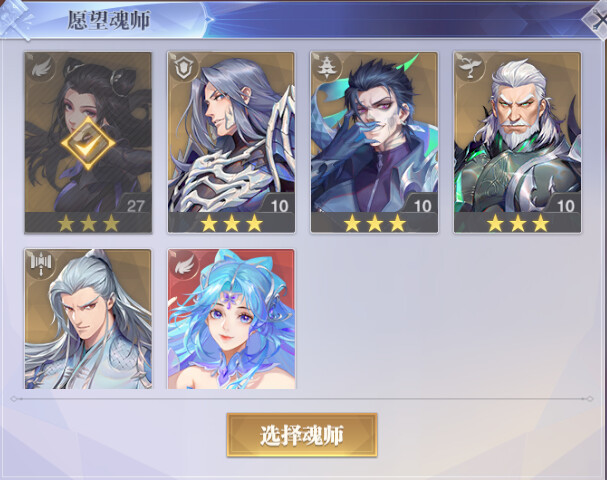This screenshot has width=607, height=480.
Task: Click the three stars under the purple-haired man card
Action: coord(231,223)
